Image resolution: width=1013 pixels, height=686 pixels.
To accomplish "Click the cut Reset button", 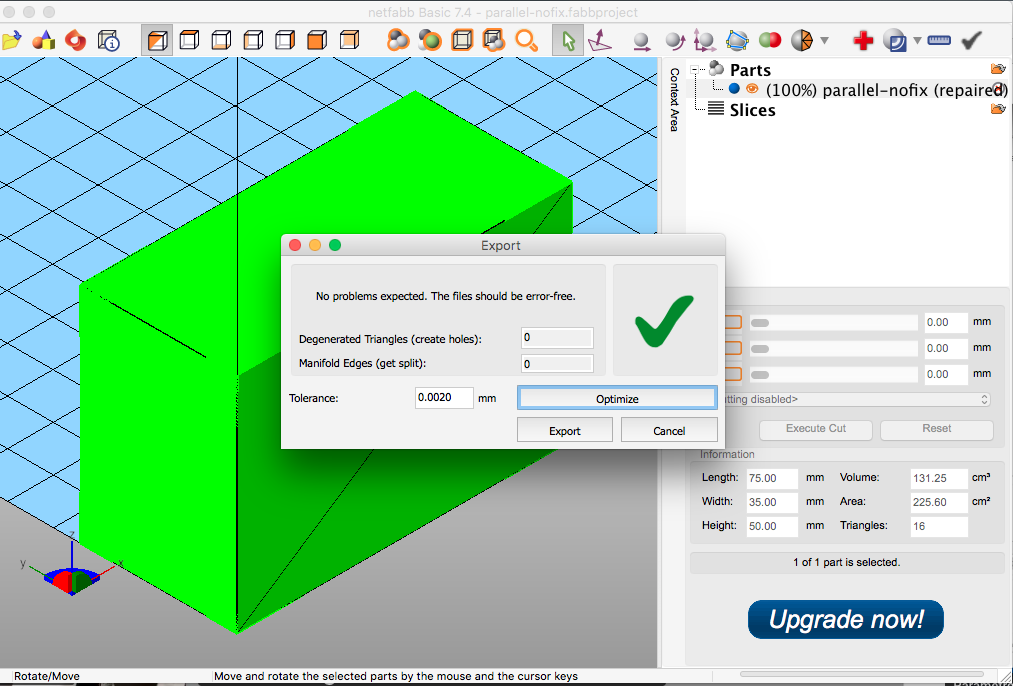I will (937, 429).
